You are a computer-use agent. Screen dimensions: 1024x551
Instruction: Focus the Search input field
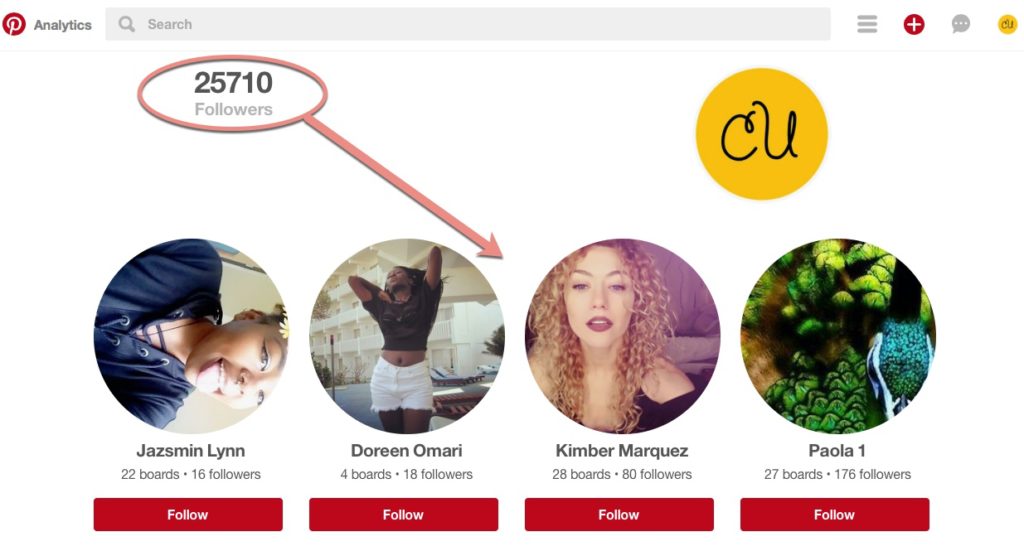tap(468, 24)
